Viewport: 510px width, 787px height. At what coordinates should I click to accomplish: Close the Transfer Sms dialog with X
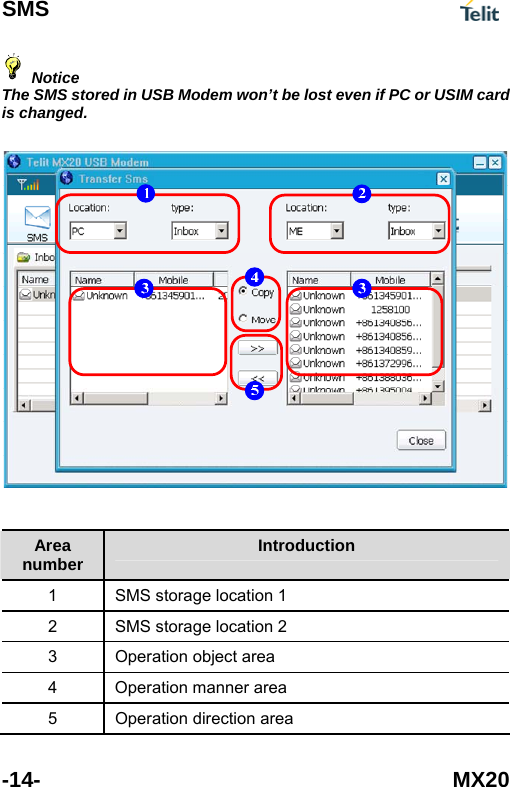443,179
